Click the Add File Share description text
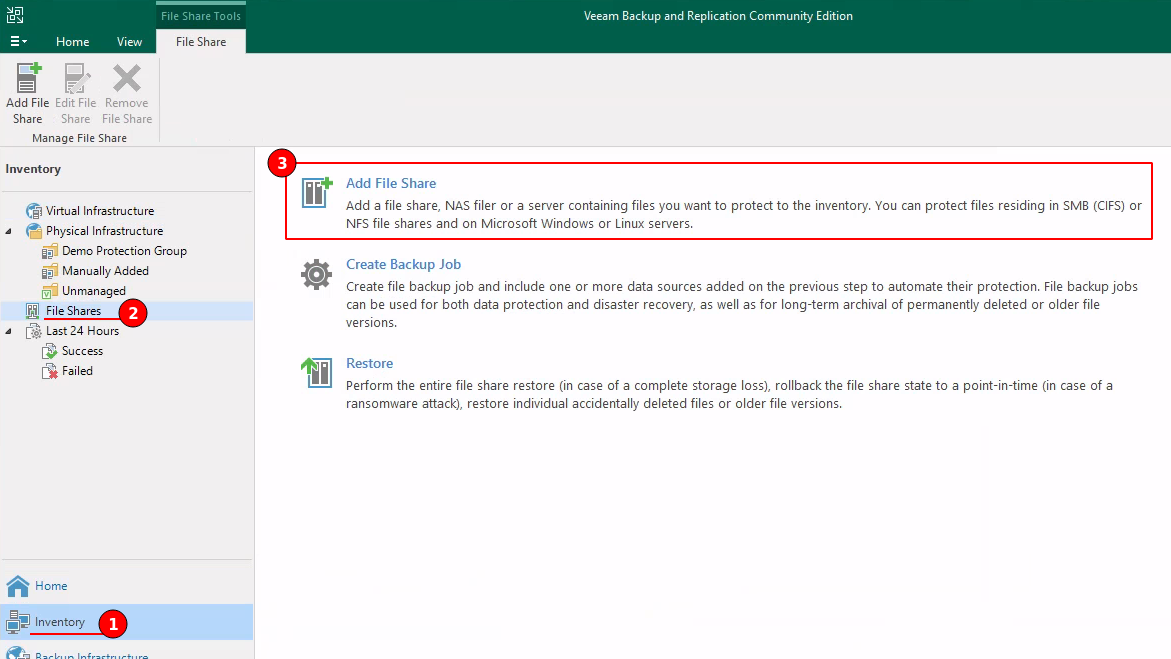This screenshot has width=1171, height=659. [744, 214]
